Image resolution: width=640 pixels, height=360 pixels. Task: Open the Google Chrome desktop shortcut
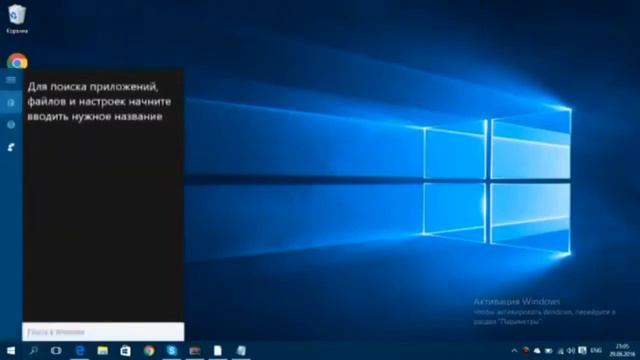click(x=17, y=61)
